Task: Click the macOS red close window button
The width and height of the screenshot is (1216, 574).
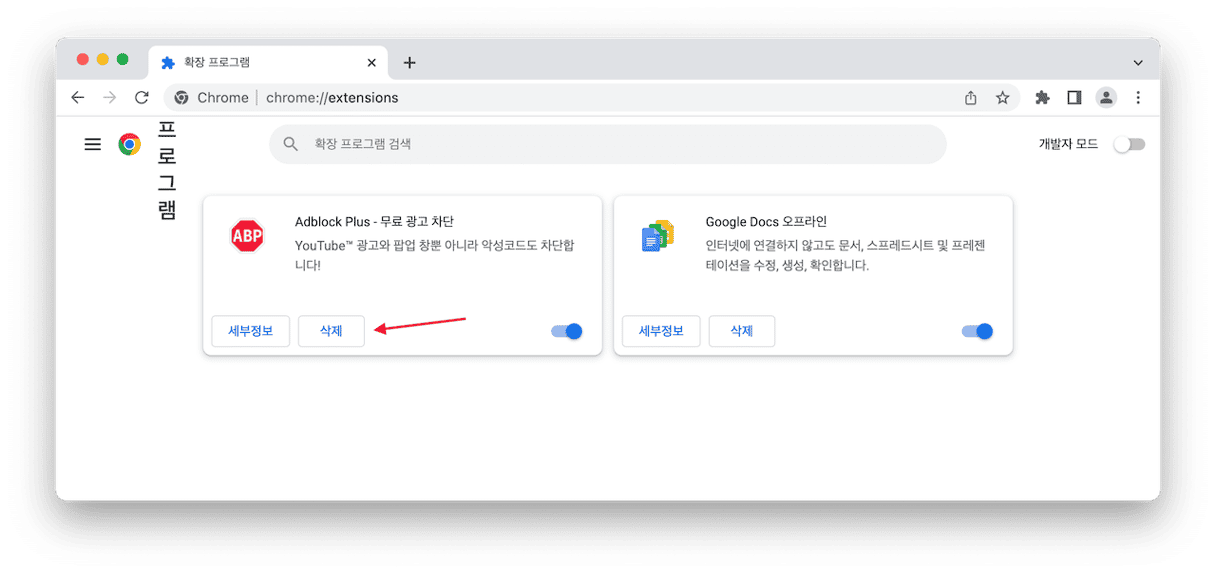Action: 82,59
